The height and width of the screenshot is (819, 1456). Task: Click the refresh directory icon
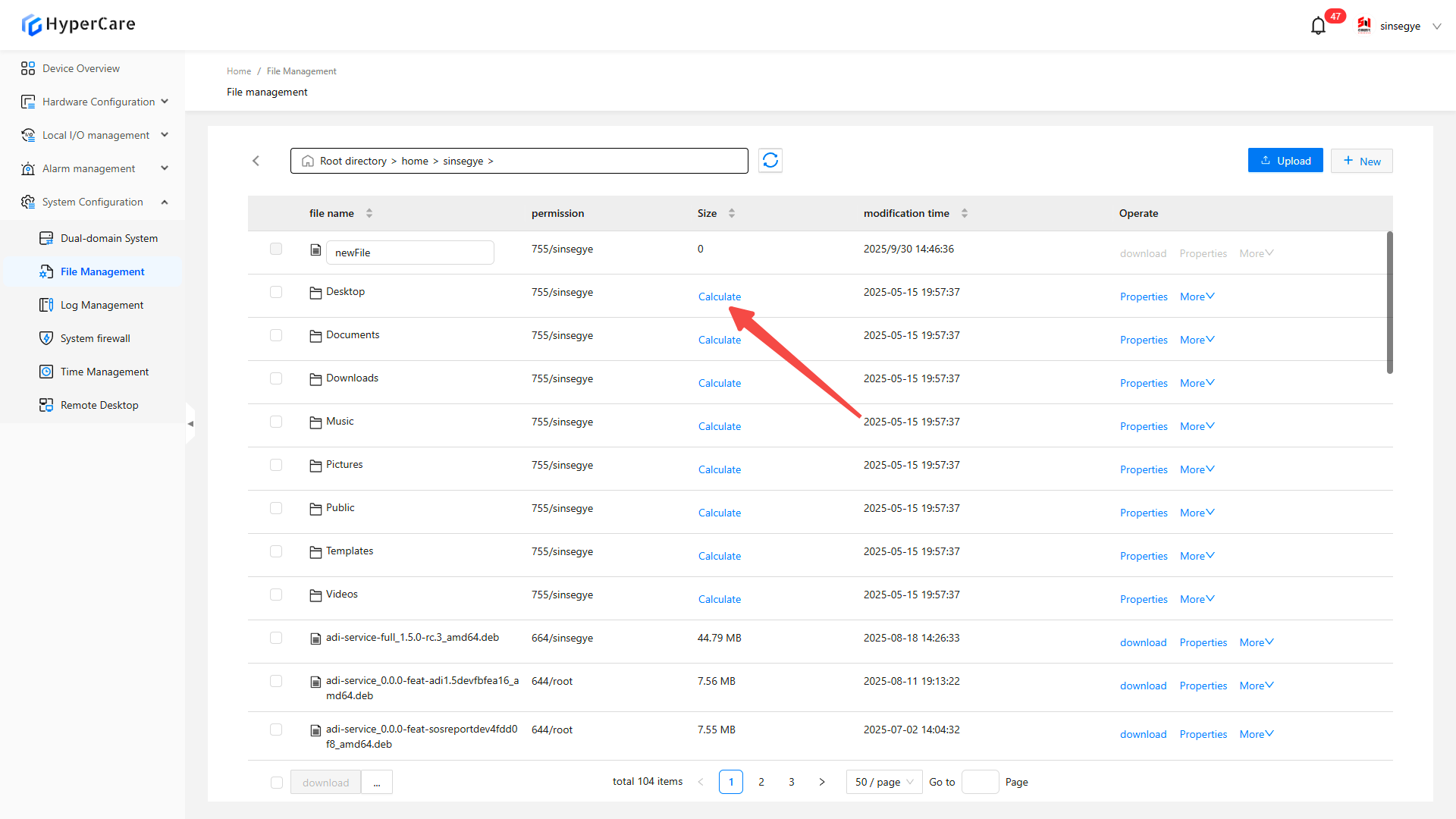point(770,161)
